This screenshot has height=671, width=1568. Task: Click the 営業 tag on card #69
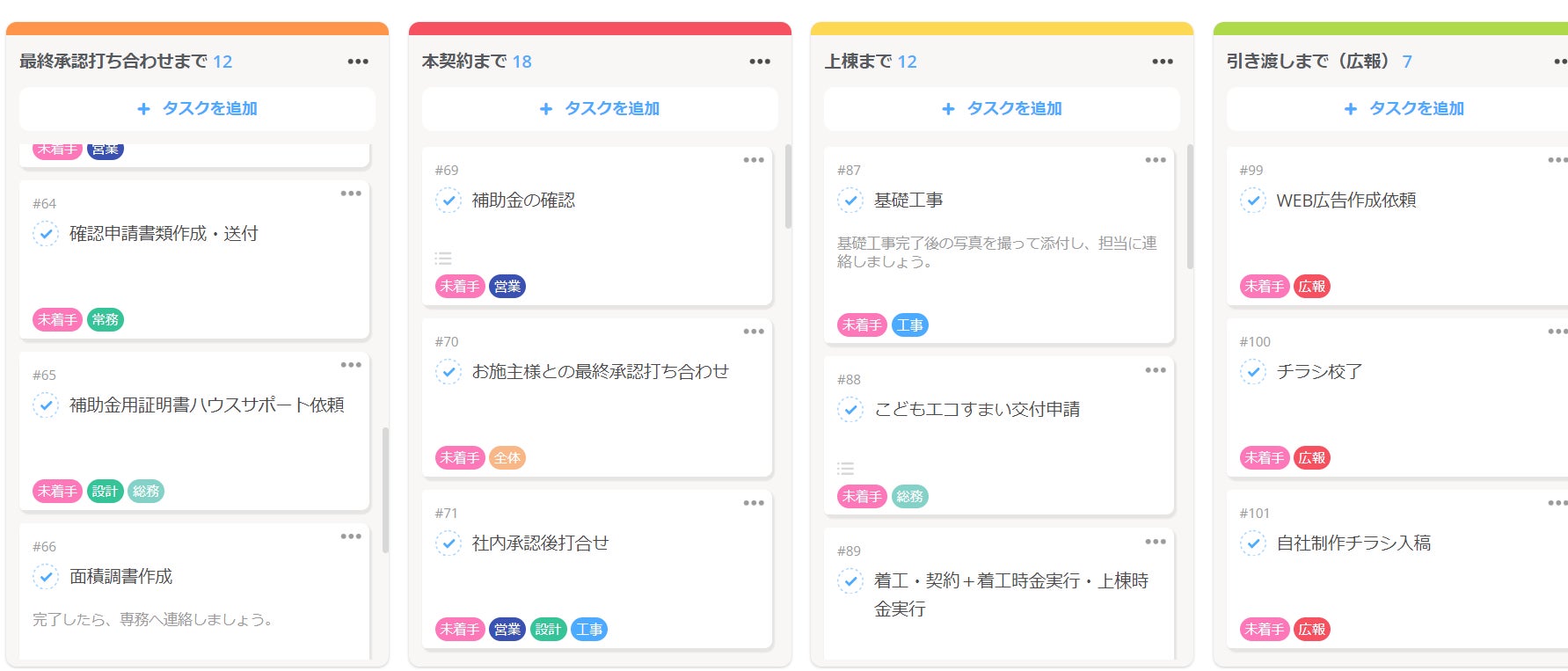[507, 287]
